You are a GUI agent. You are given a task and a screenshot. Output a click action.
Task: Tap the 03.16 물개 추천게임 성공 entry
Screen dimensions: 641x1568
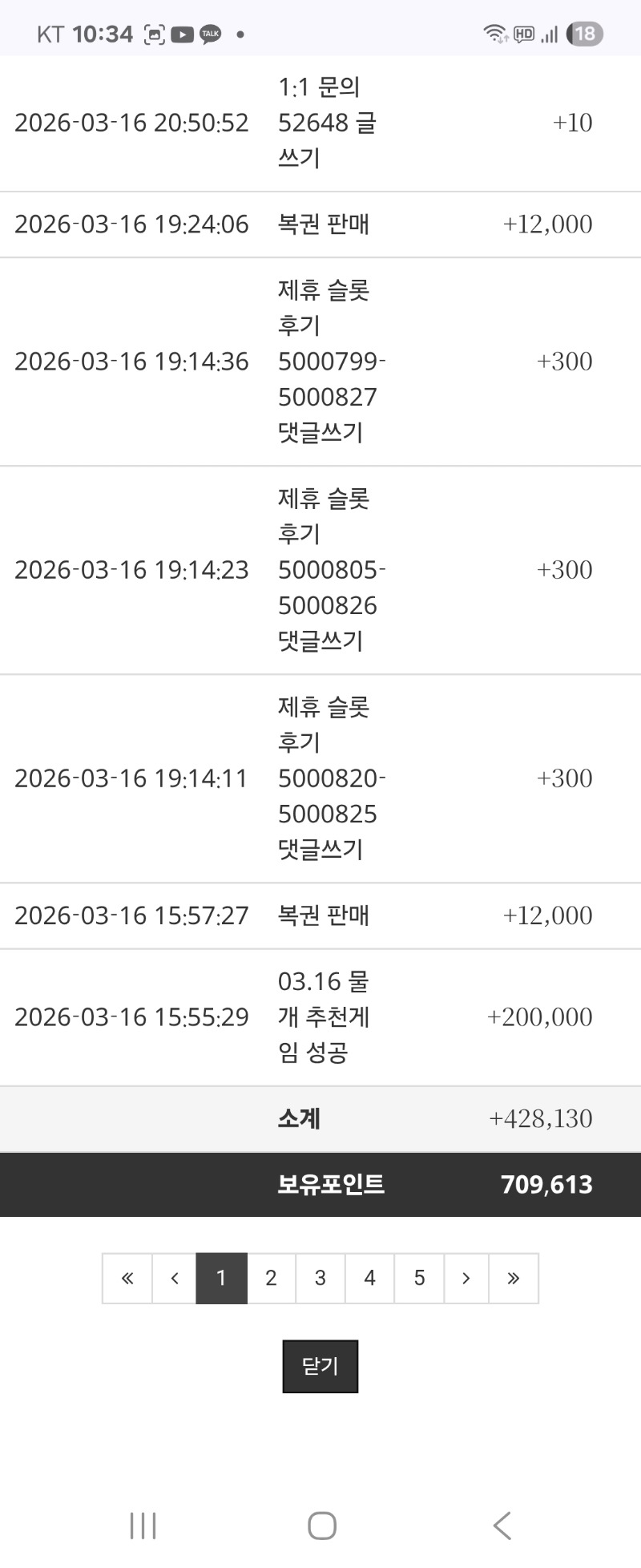point(323,1016)
